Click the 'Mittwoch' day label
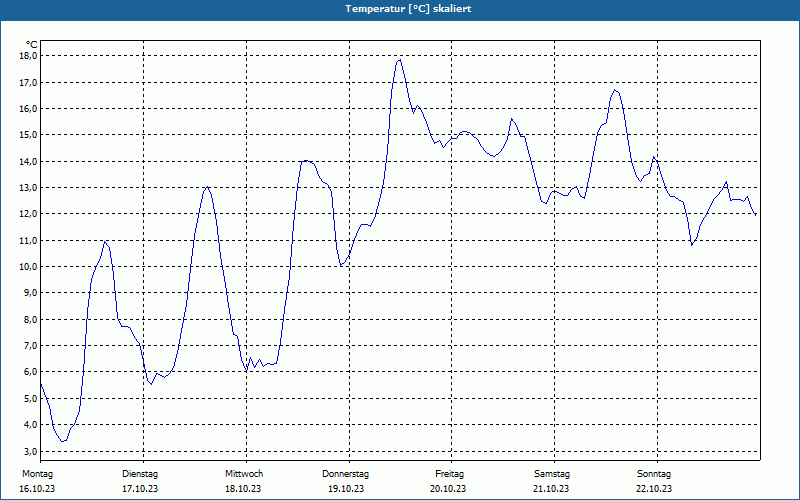 [244, 474]
